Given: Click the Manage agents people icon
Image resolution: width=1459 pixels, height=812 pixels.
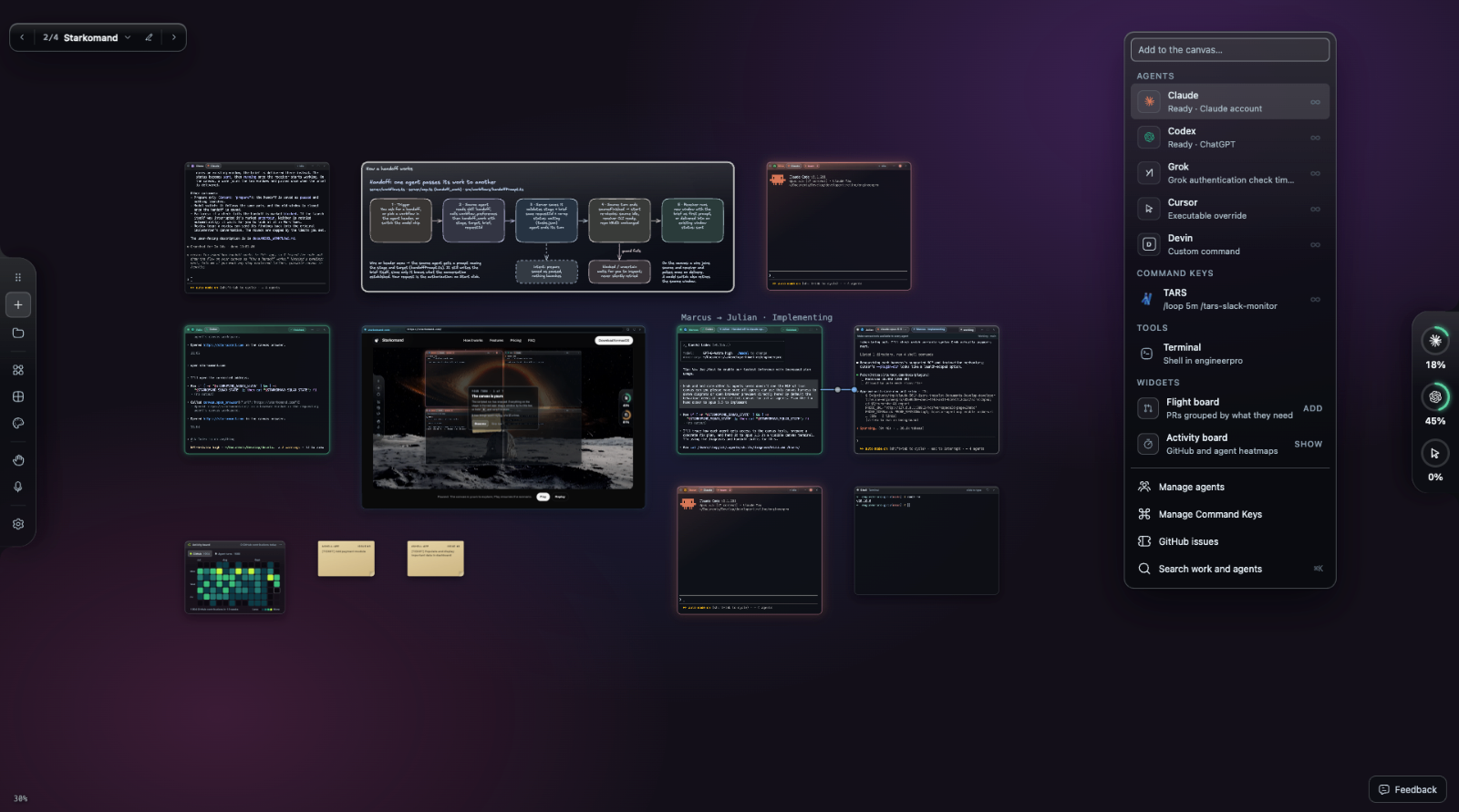Looking at the screenshot, I should coord(1144,487).
